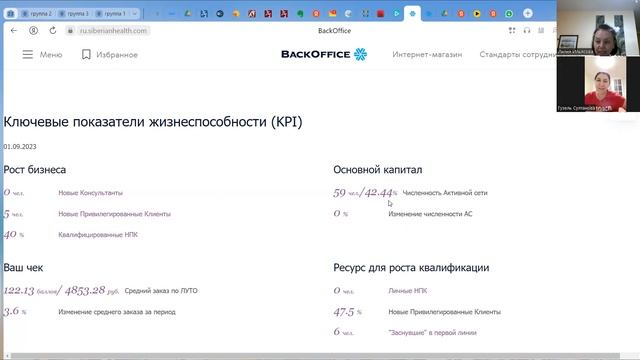Expand the tab groups dropdown chevron

(134, 13)
